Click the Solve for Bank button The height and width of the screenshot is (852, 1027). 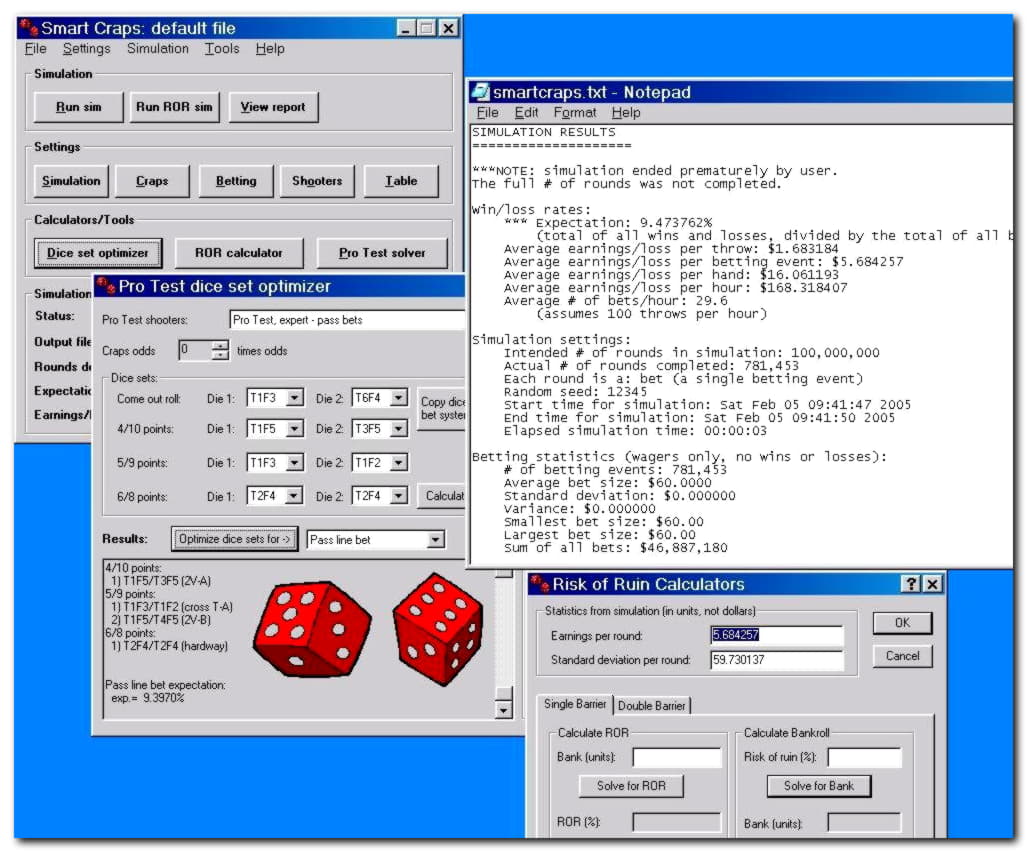pos(819,786)
